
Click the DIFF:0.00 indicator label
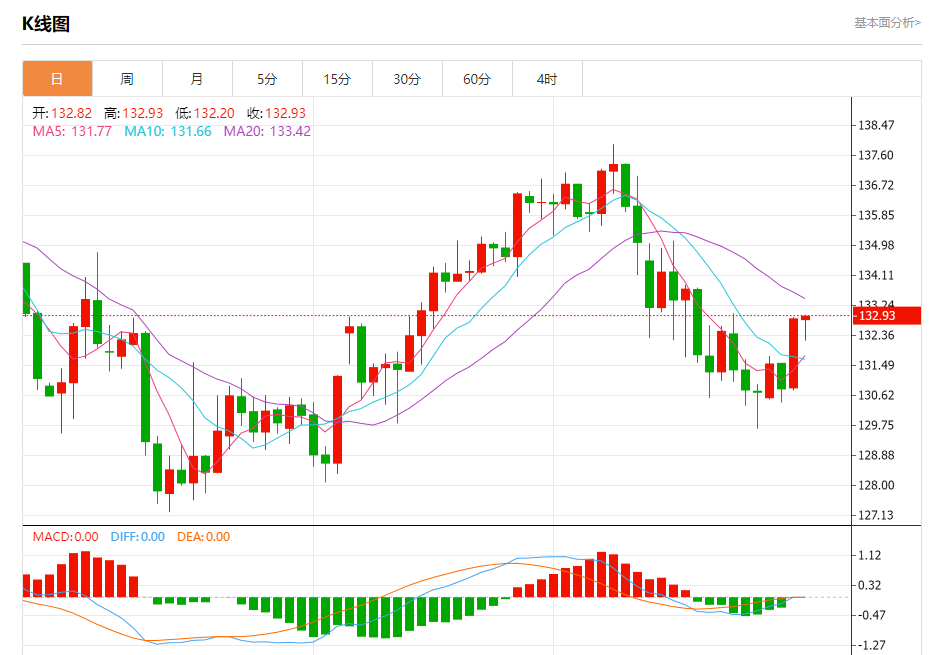pyautogui.click(x=138, y=537)
